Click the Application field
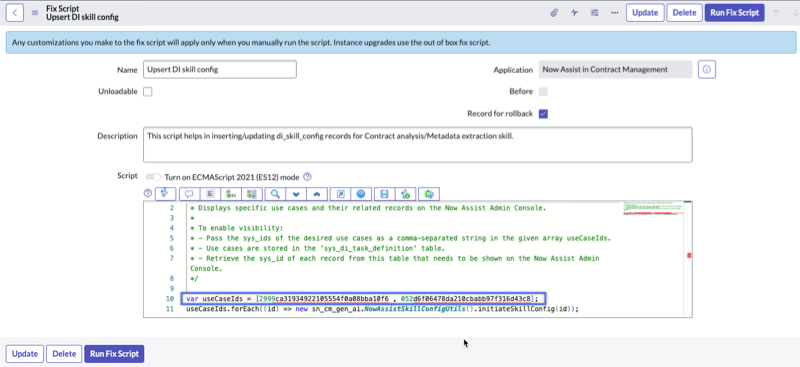Screen dimensions: 800x367 [615, 69]
